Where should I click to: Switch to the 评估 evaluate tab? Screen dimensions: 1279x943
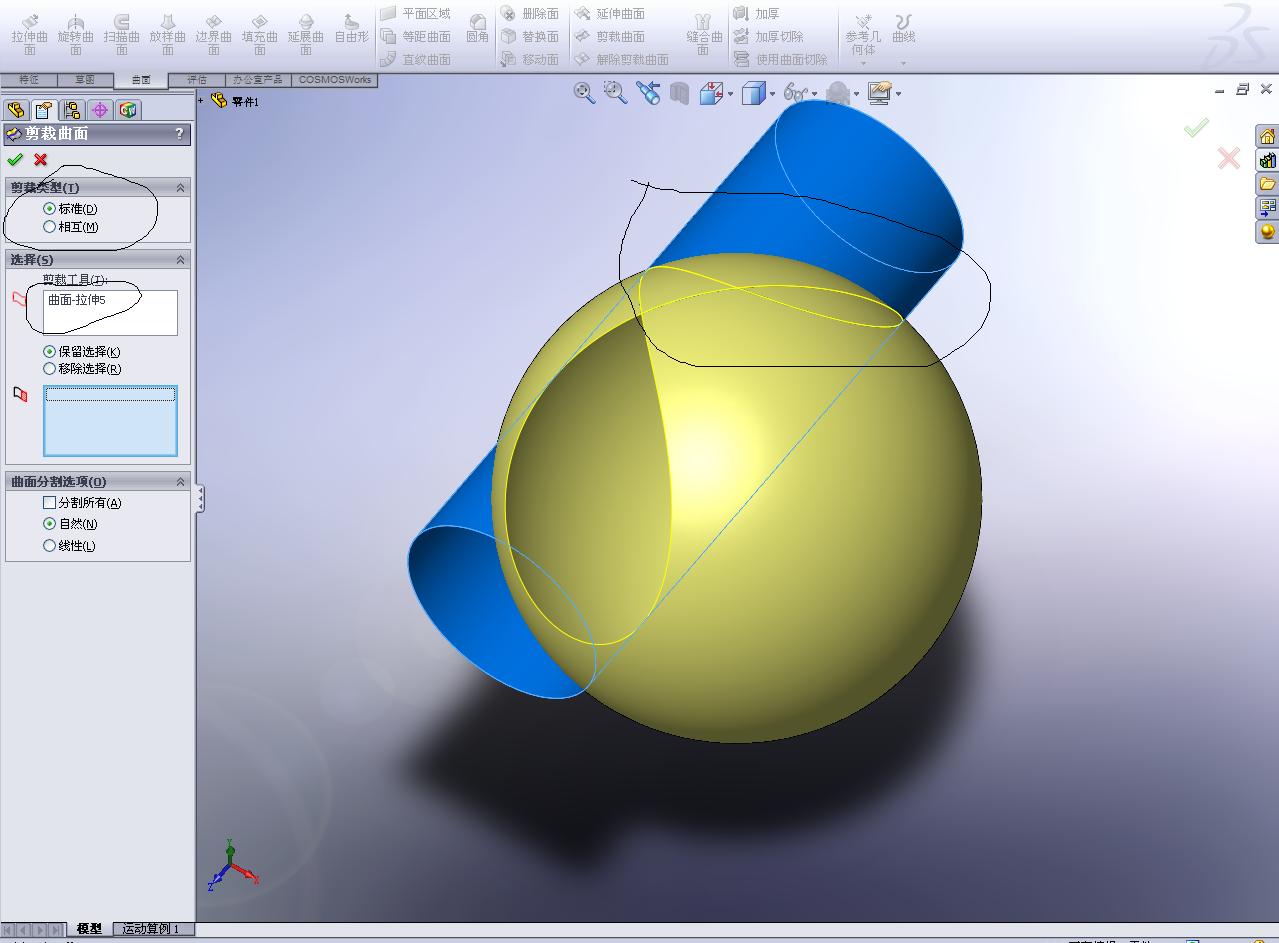197,80
